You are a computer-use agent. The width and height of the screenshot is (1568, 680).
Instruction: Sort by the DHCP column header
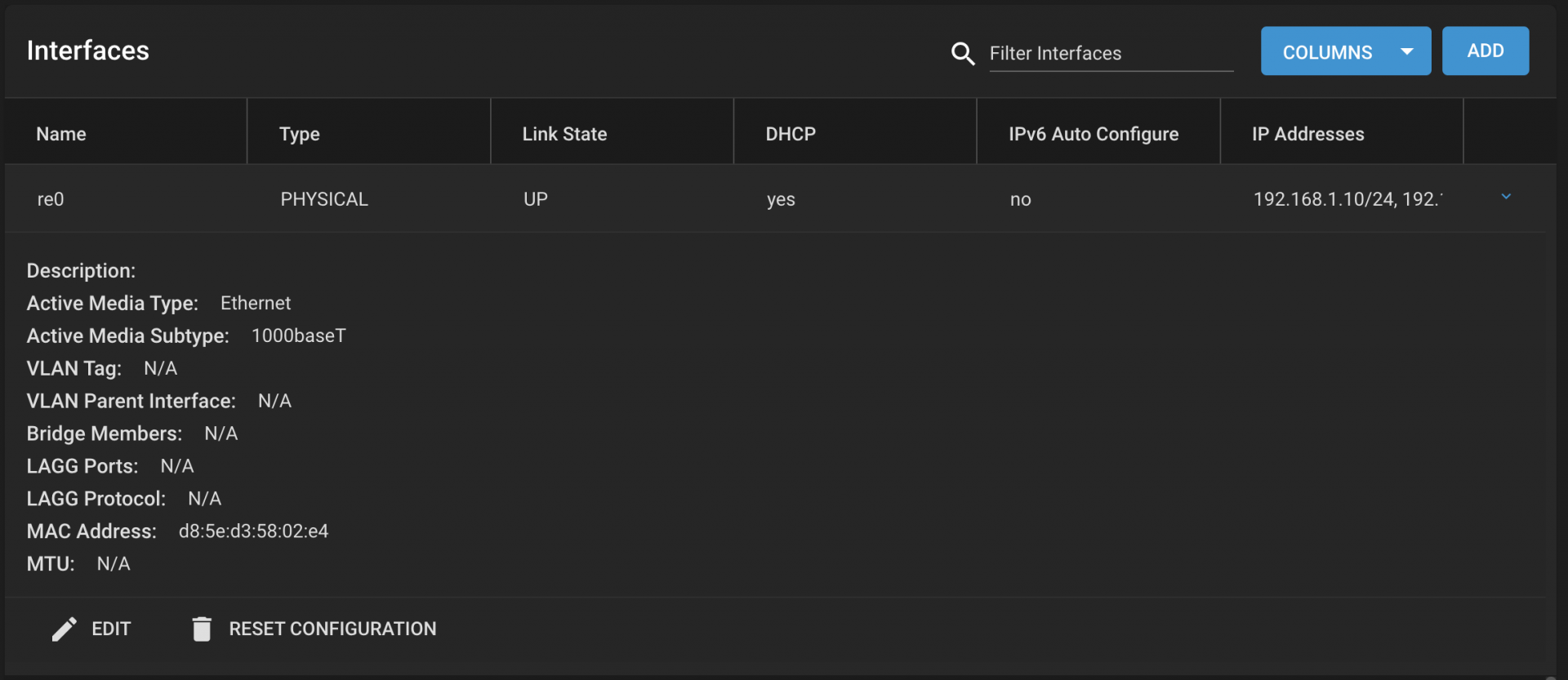pos(791,134)
